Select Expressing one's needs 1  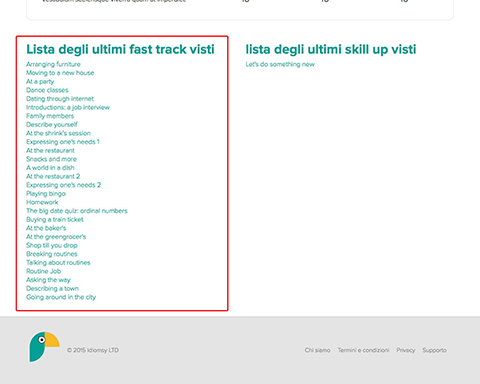[63, 142]
